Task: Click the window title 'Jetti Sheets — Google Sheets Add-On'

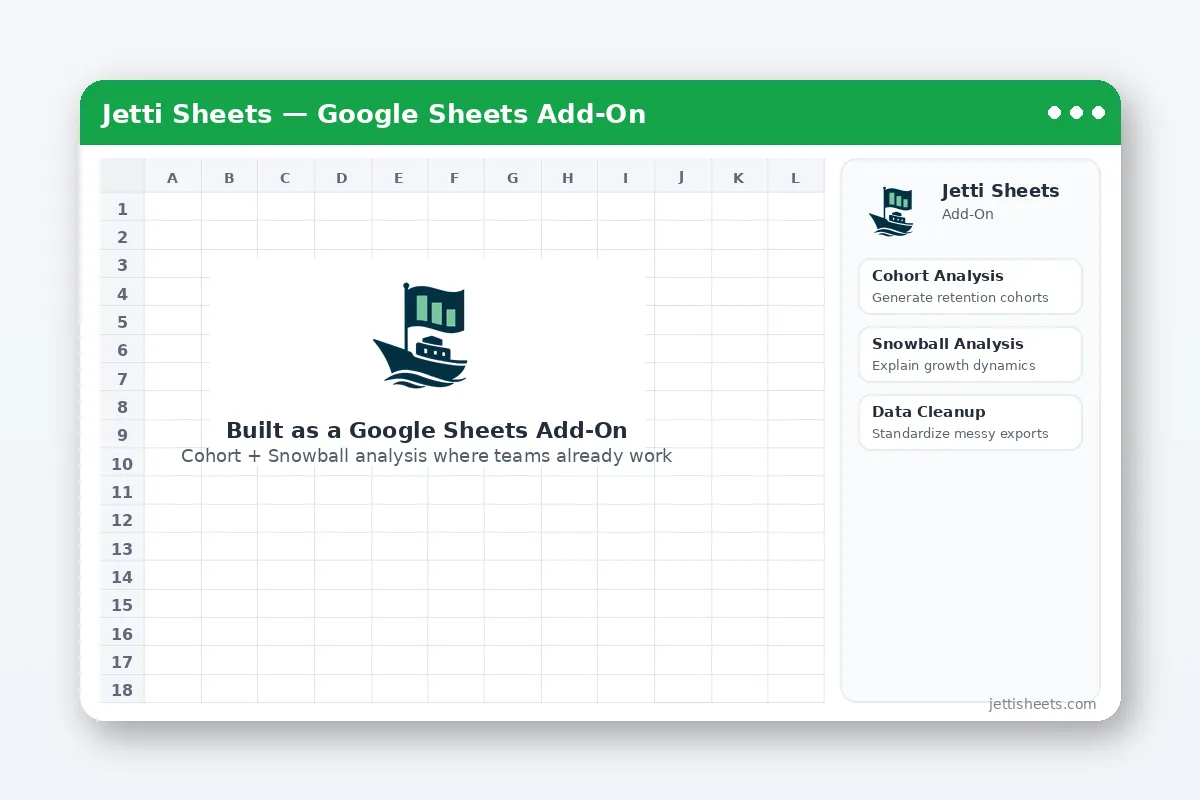Action: [x=374, y=114]
